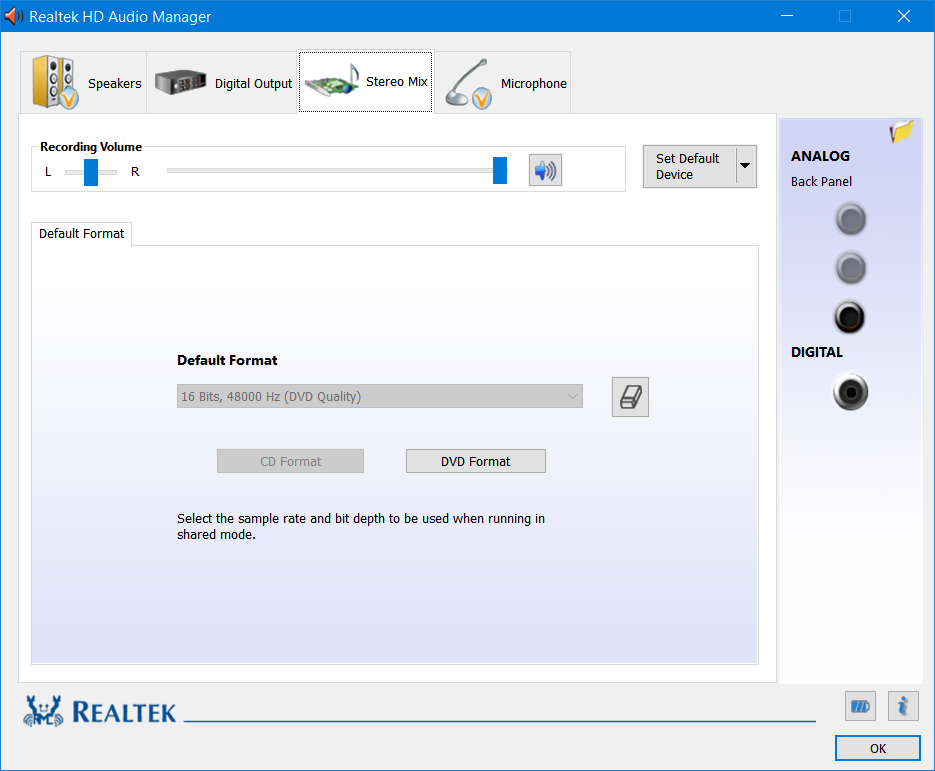The height and width of the screenshot is (771, 935).
Task: Open the default format combo box
Action: pos(380,397)
